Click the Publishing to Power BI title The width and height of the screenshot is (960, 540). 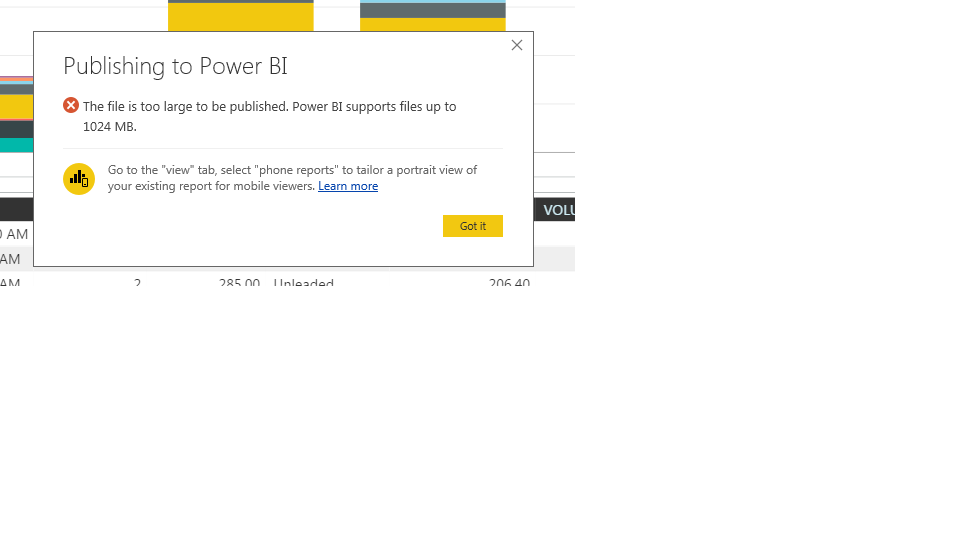(x=175, y=66)
